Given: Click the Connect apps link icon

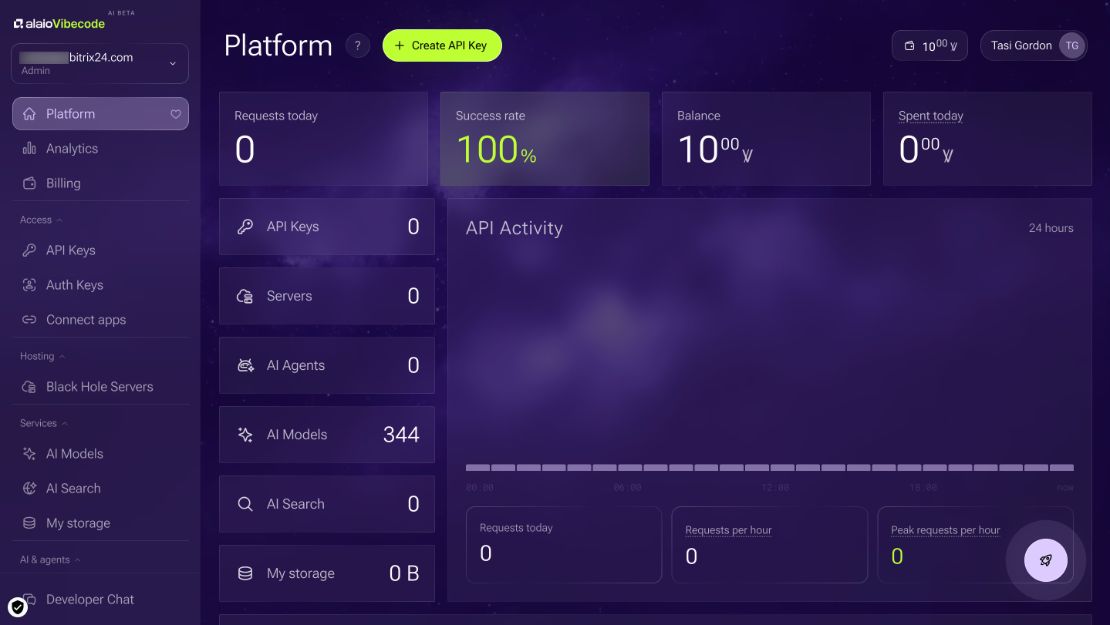Looking at the screenshot, I should click(x=29, y=319).
